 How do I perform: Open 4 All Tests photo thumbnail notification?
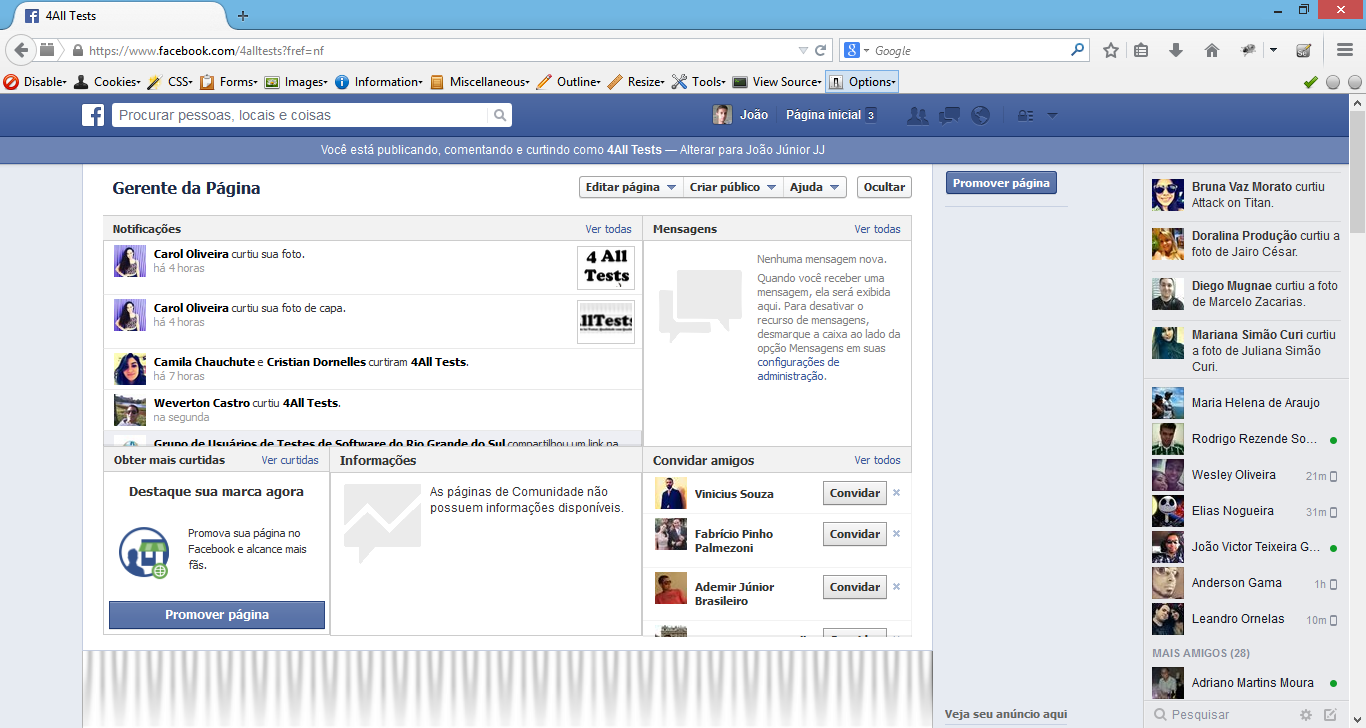click(x=606, y=268)
